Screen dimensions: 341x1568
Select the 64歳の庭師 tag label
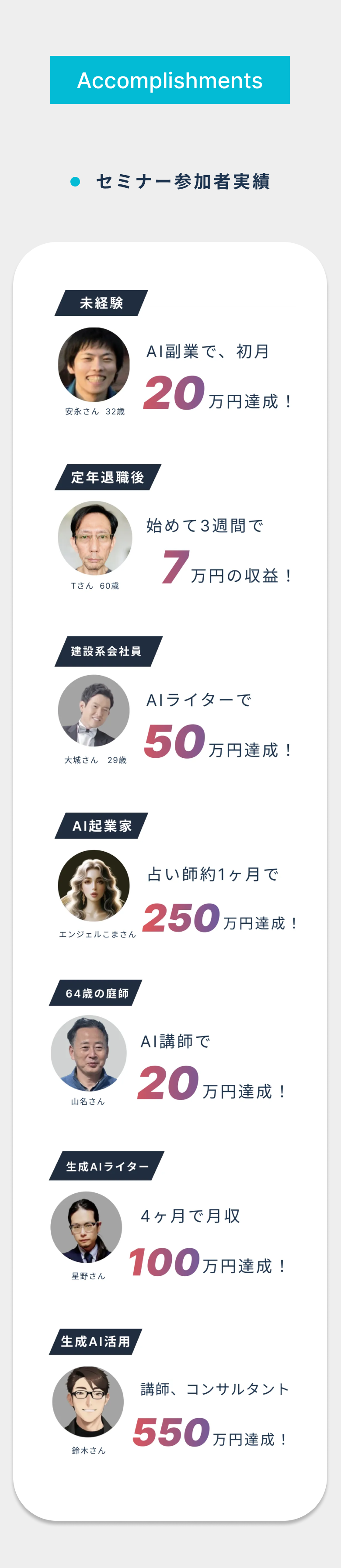pos(96,993)
